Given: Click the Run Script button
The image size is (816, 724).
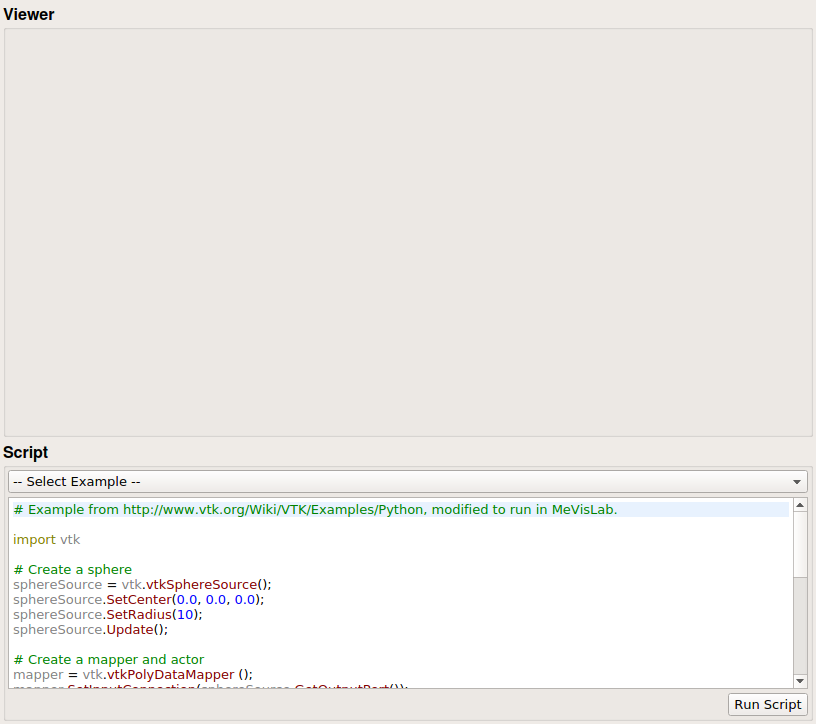Looking at the screenshot, I should [x=767, y=704].
